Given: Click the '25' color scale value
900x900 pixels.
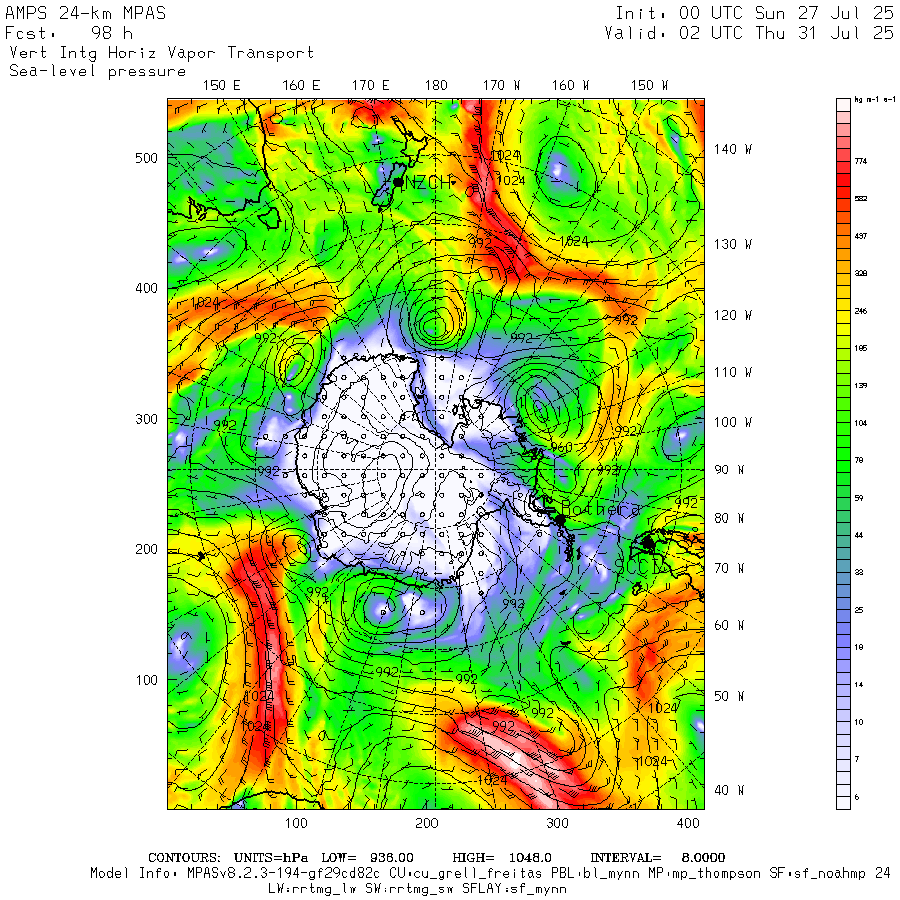Looking at the screenshot, I should (859, 610).
